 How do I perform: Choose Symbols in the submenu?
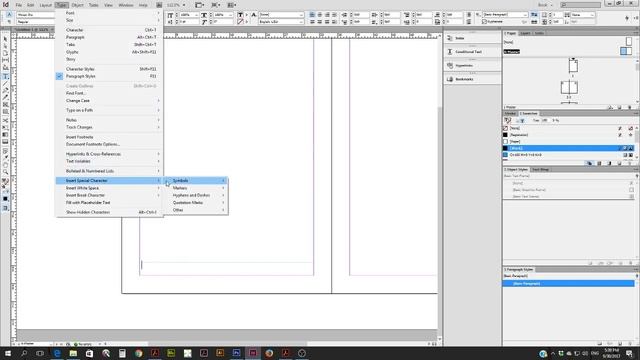(x=196, y=180)
